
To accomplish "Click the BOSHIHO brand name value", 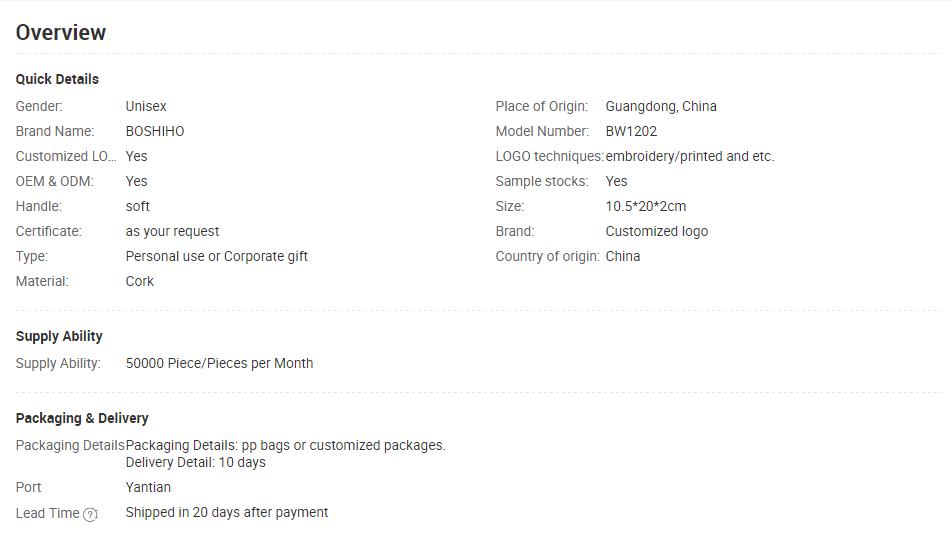I will click(x=155, y=132).
